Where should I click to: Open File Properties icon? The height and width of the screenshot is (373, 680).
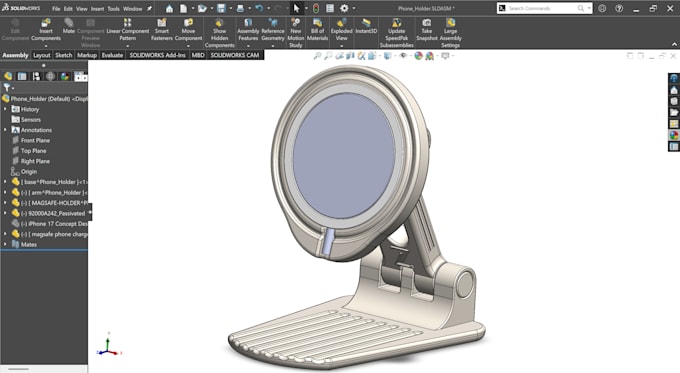pos(330,8)
